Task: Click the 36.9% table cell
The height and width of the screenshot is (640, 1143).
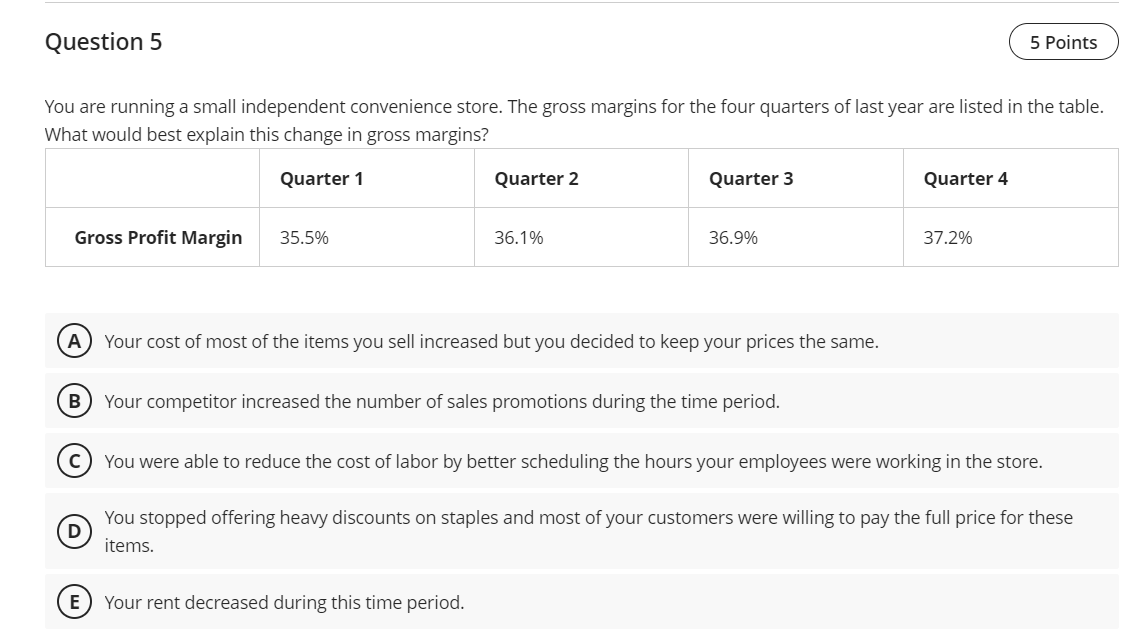Action: click(733, 238)
